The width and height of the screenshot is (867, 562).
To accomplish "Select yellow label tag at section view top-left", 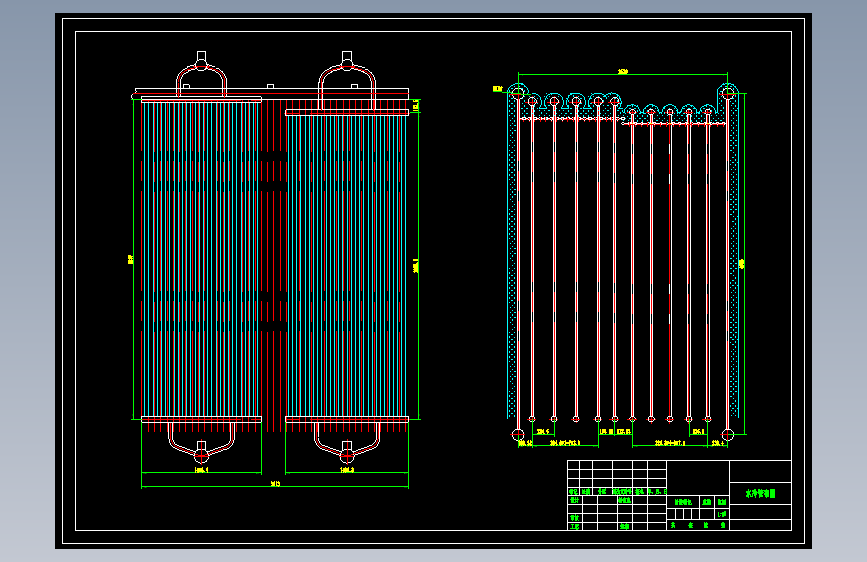I will (498, 89).
